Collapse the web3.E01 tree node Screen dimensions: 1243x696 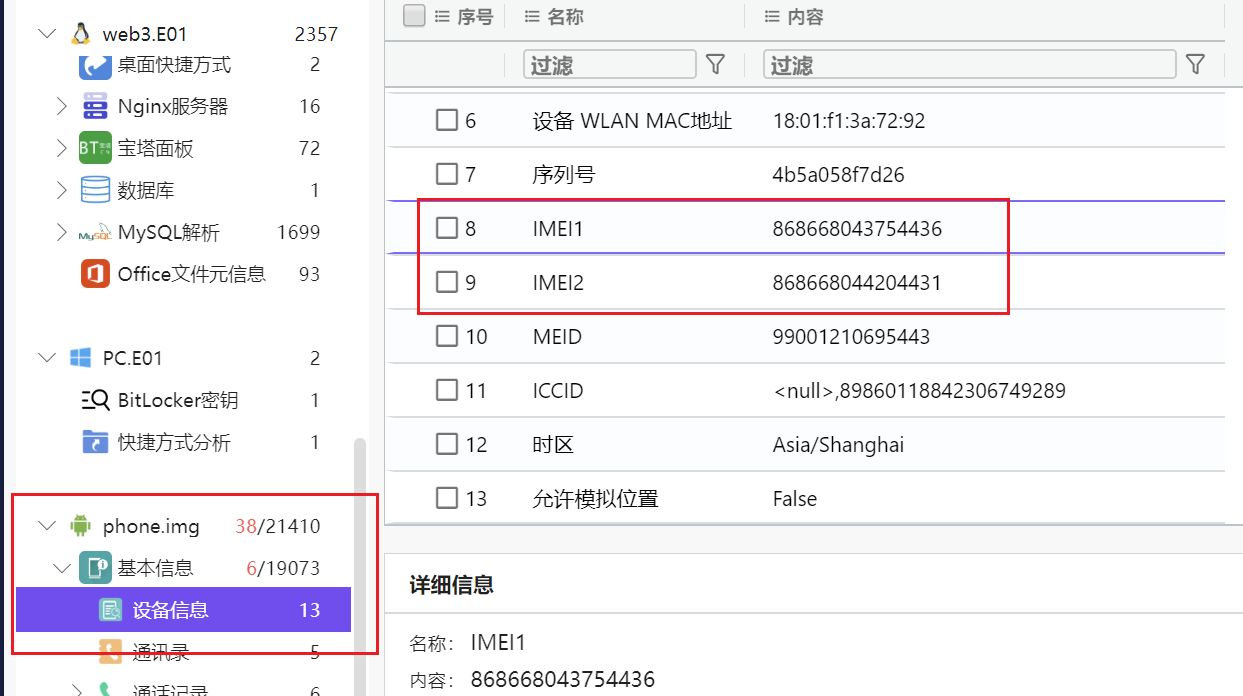tap(46, 34)
